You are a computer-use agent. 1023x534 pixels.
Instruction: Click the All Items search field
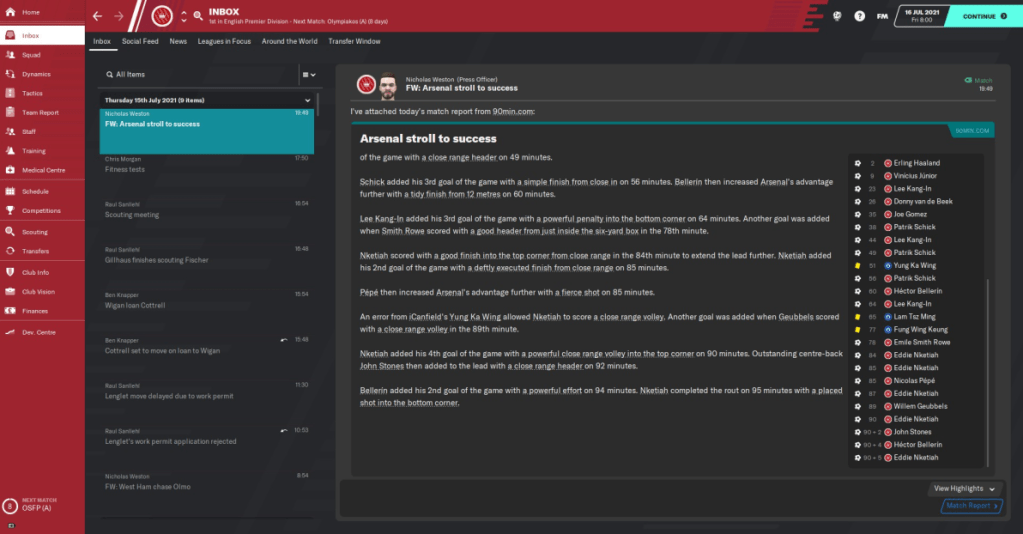[x=200, y=74]
